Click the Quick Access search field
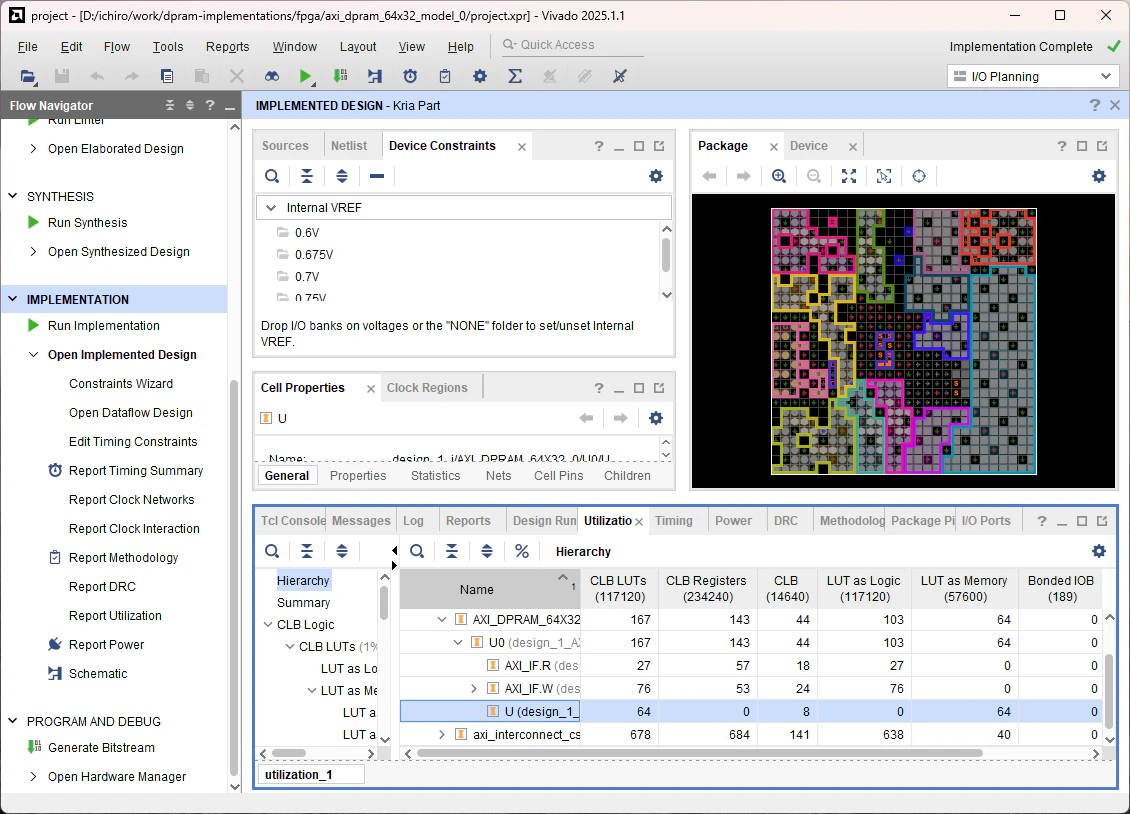 click(x=572, y=45)
